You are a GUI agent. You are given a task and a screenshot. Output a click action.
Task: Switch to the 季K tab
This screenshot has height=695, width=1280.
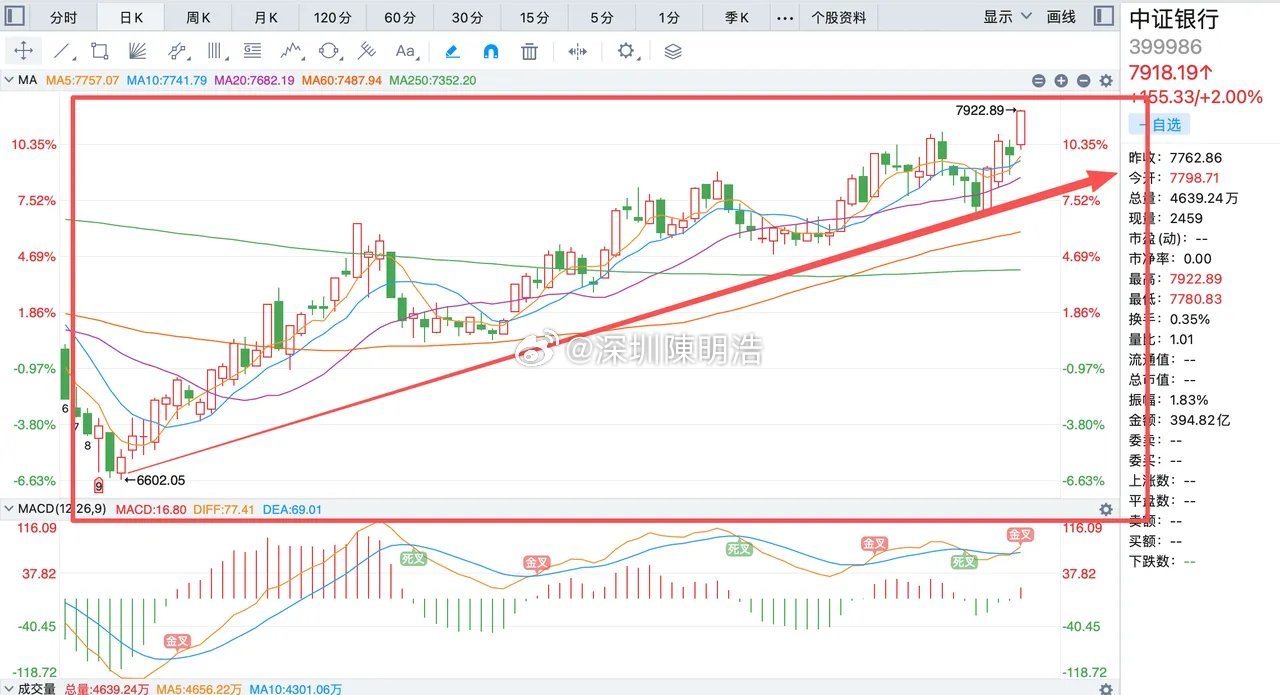coord(737,17)
